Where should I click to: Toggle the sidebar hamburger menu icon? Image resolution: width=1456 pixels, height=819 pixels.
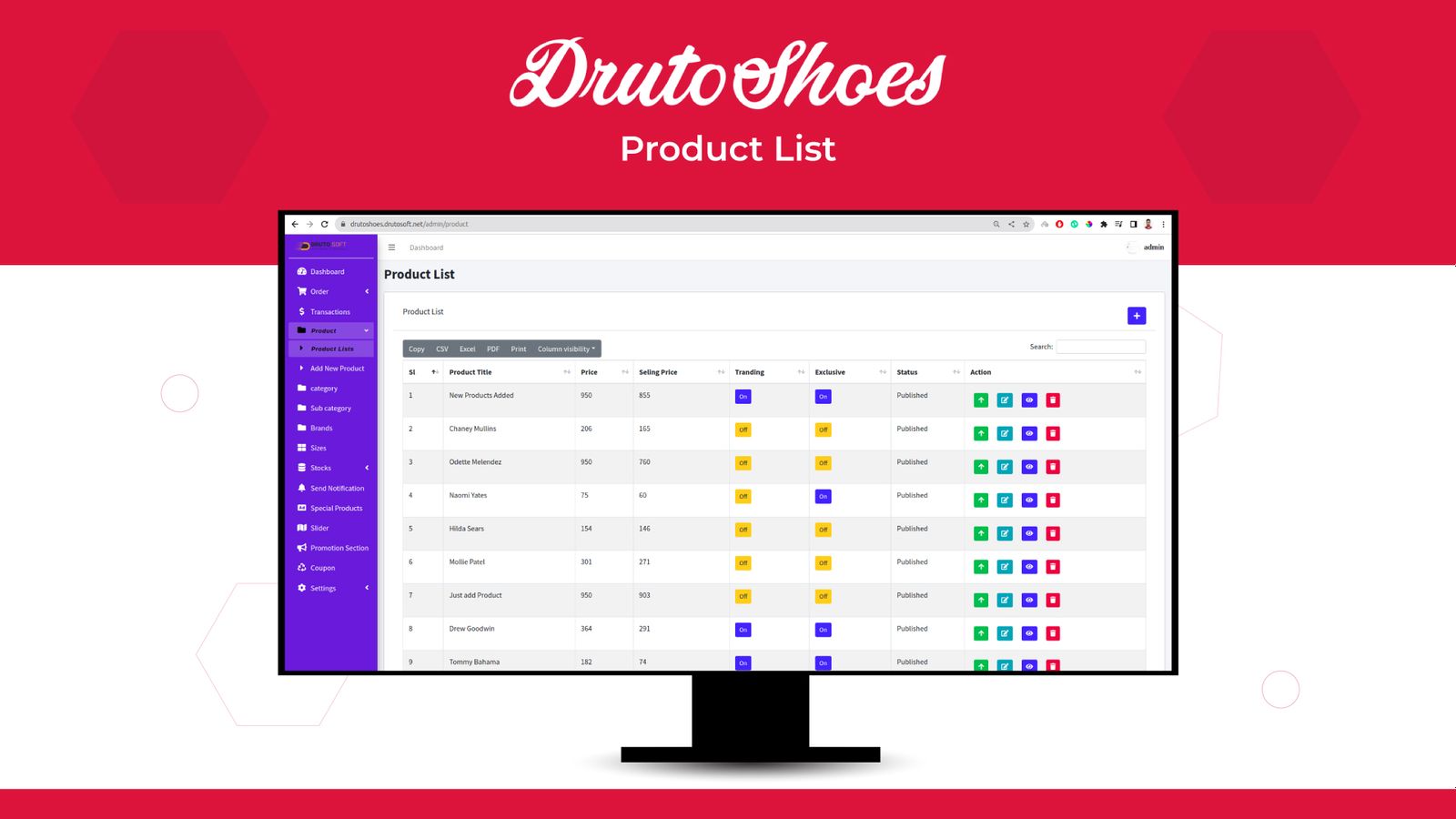pyautogui.click(x=392, y=248)
